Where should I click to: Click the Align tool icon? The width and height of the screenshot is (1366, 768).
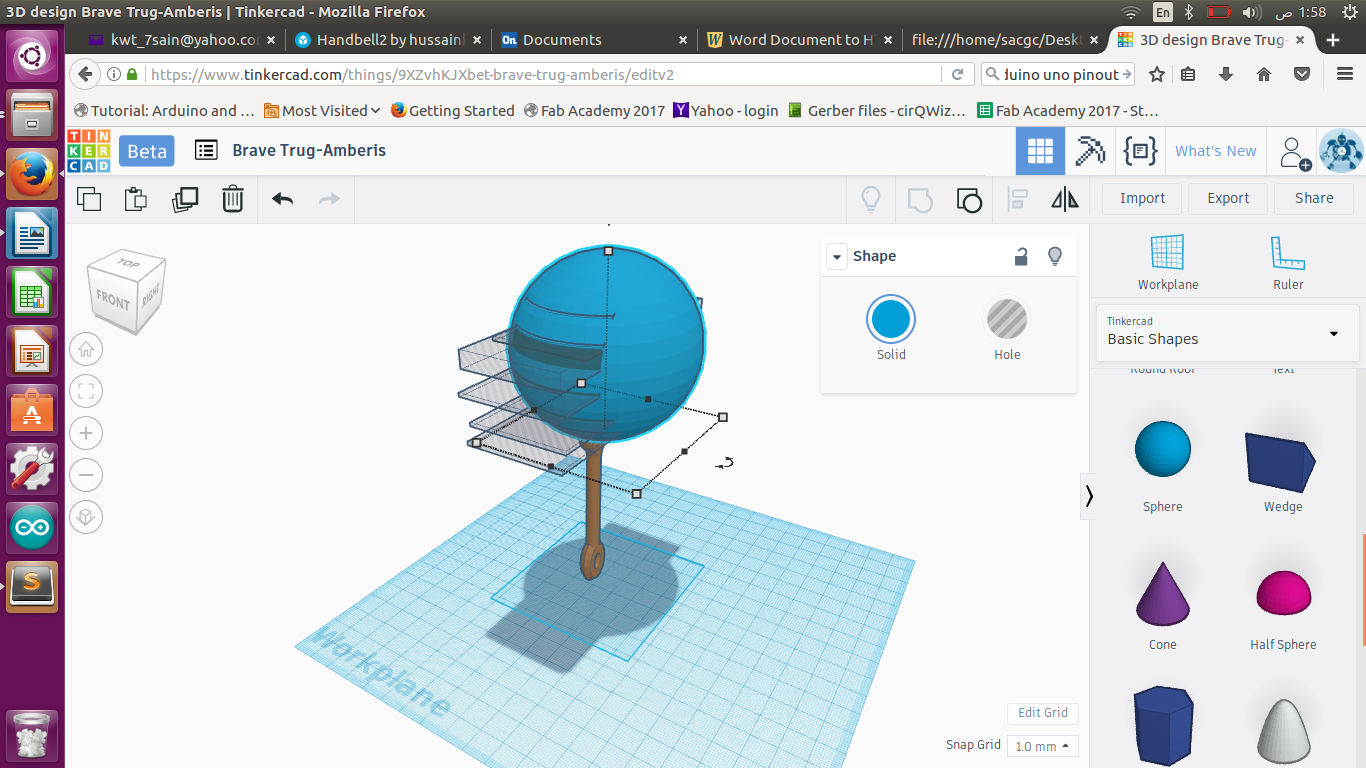pyautogui.click(x=1018, y=199)
